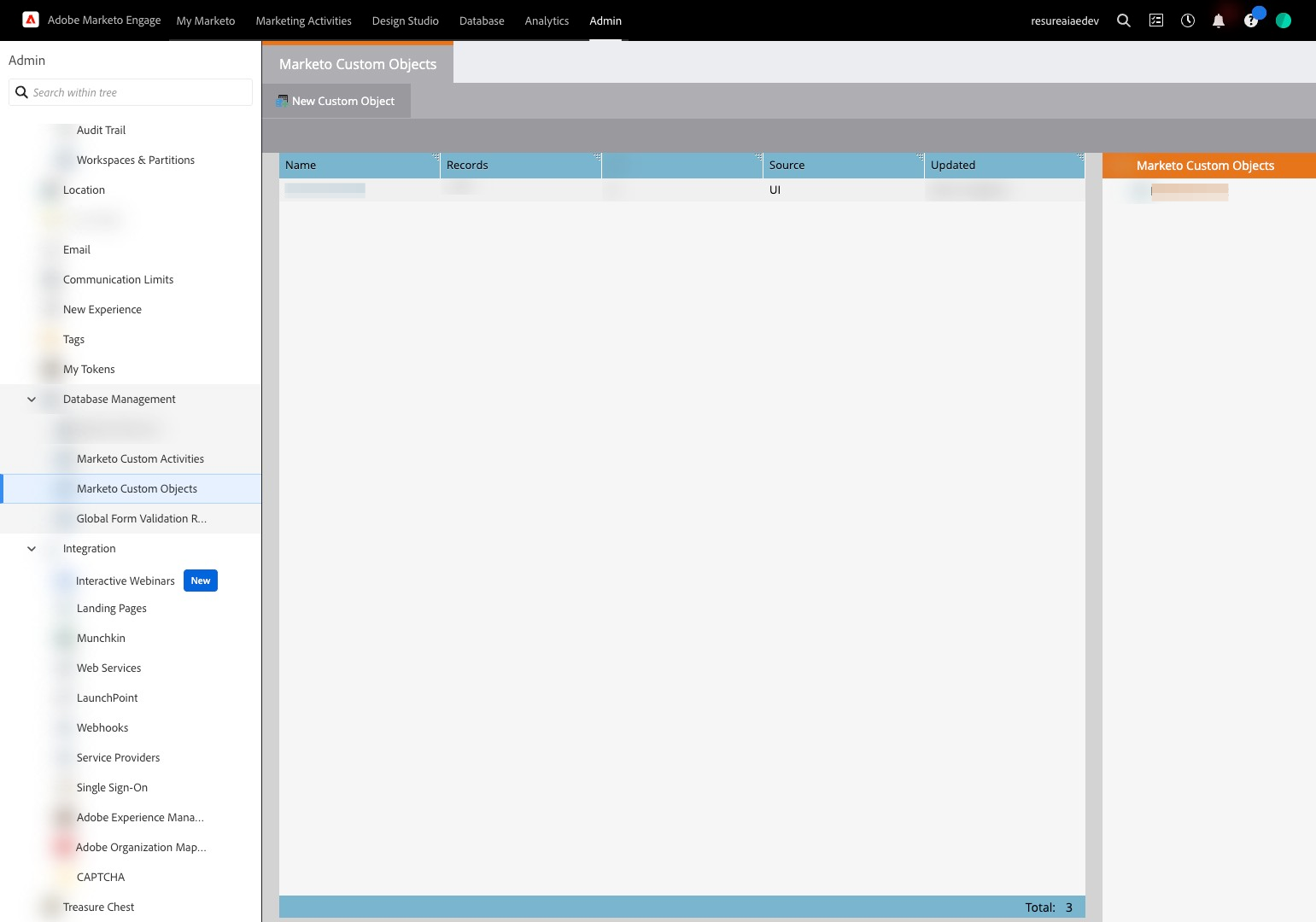Open Adobe Experience Manager item

(x=140, y=817)
